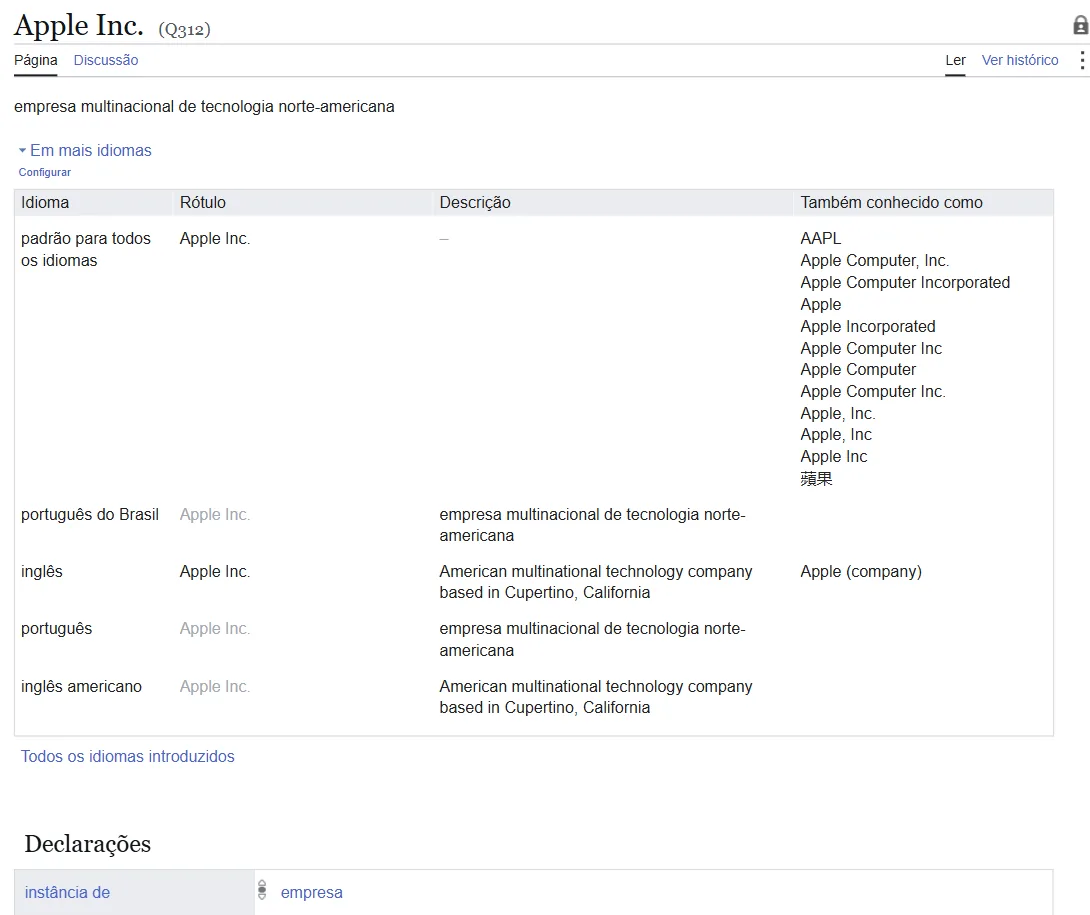The width and height of the screenshot is (1090, 915).
Task: Click the inglês americano language row
Action: [534, 697]
